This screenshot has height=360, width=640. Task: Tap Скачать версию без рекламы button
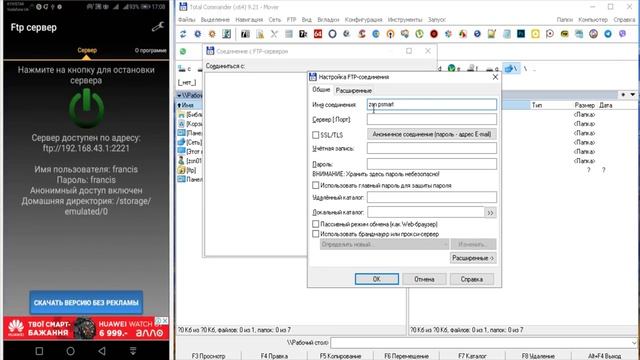[x=86, y=303]
